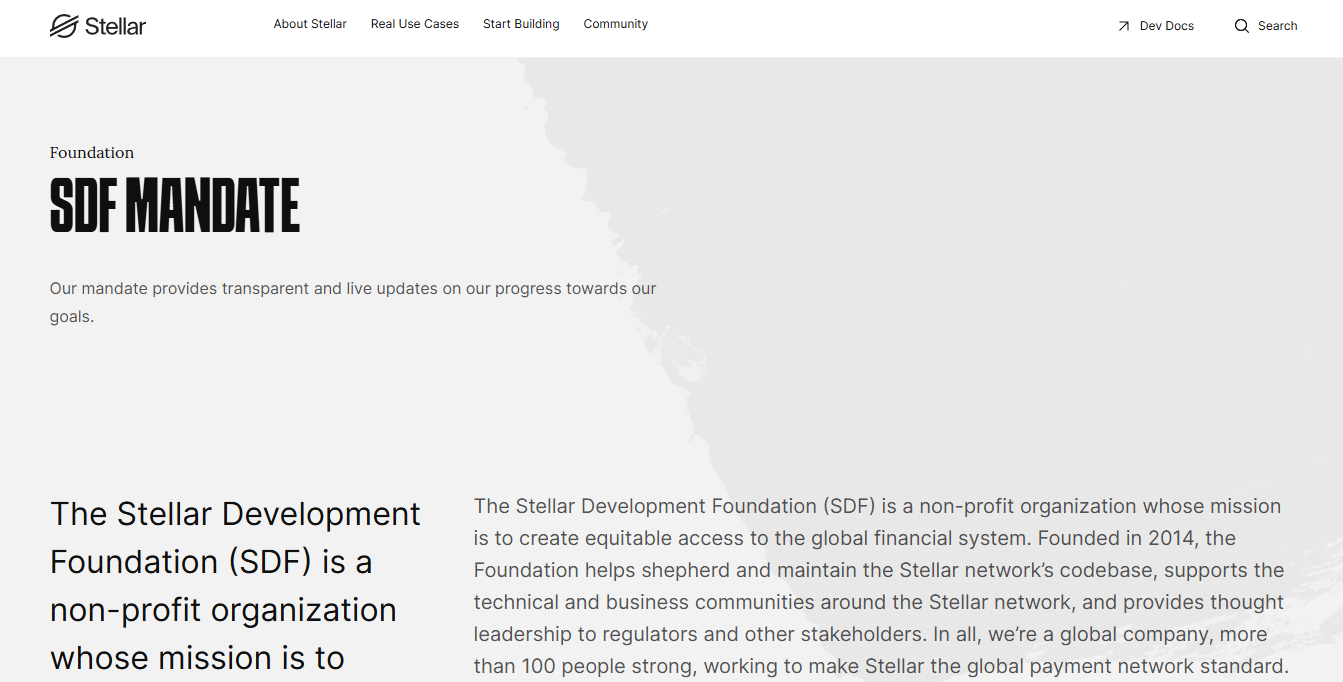Click the right-column body paragraph's first line

(x=876, y=506)
